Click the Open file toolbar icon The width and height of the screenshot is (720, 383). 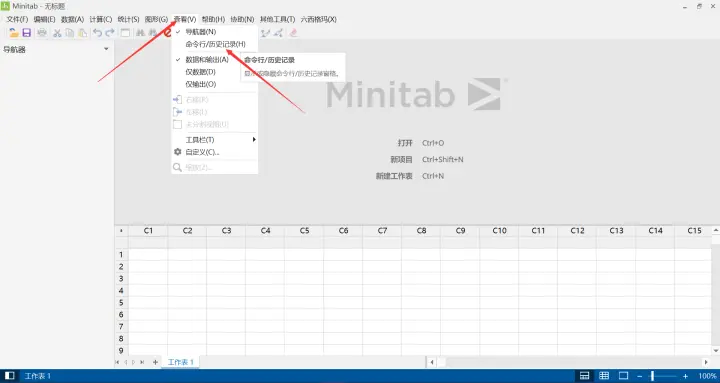click(14, 33)
